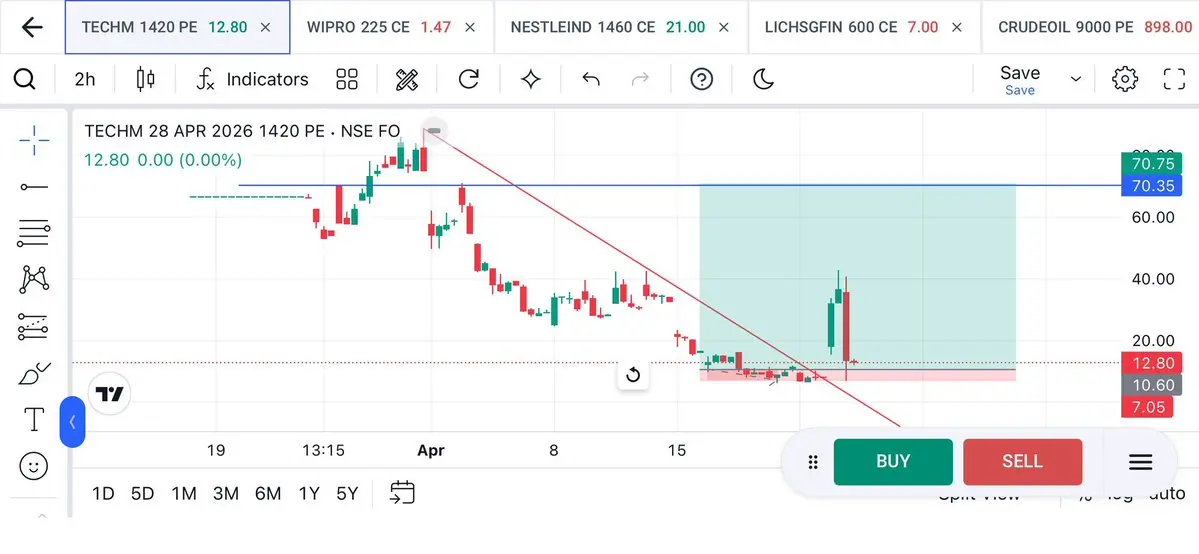Set range to 1Y

309,494
